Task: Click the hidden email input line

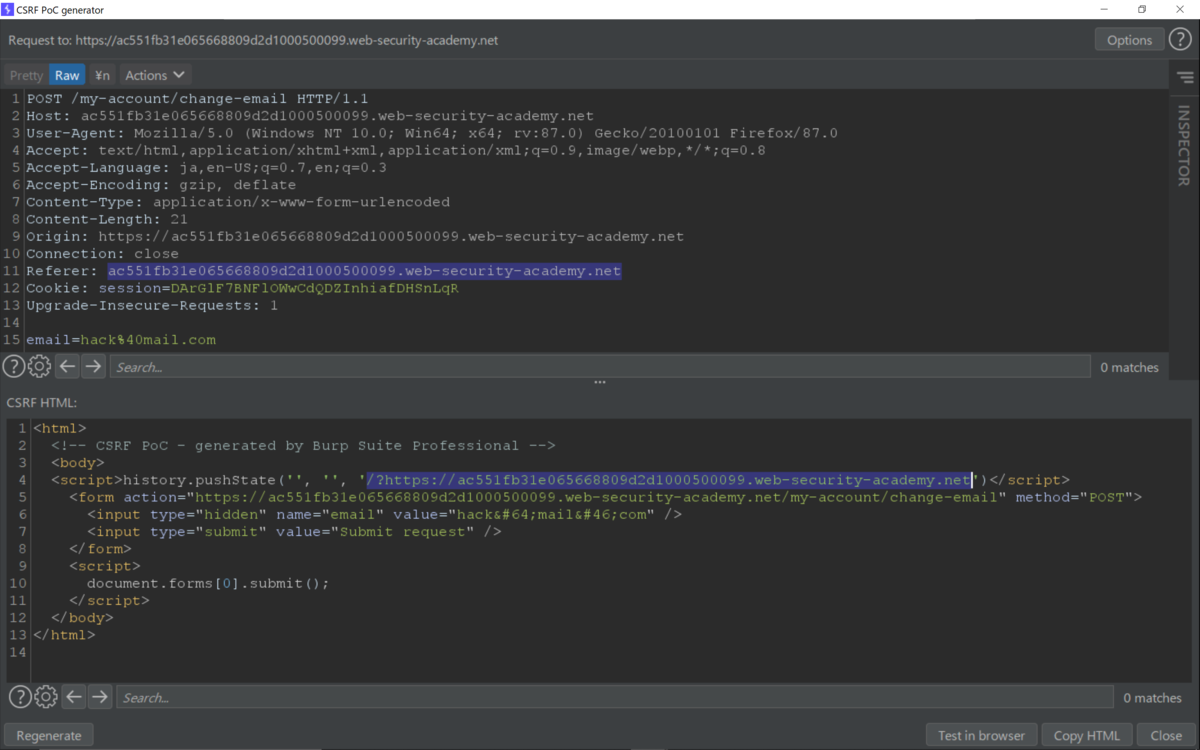Action: pos(384,514)
